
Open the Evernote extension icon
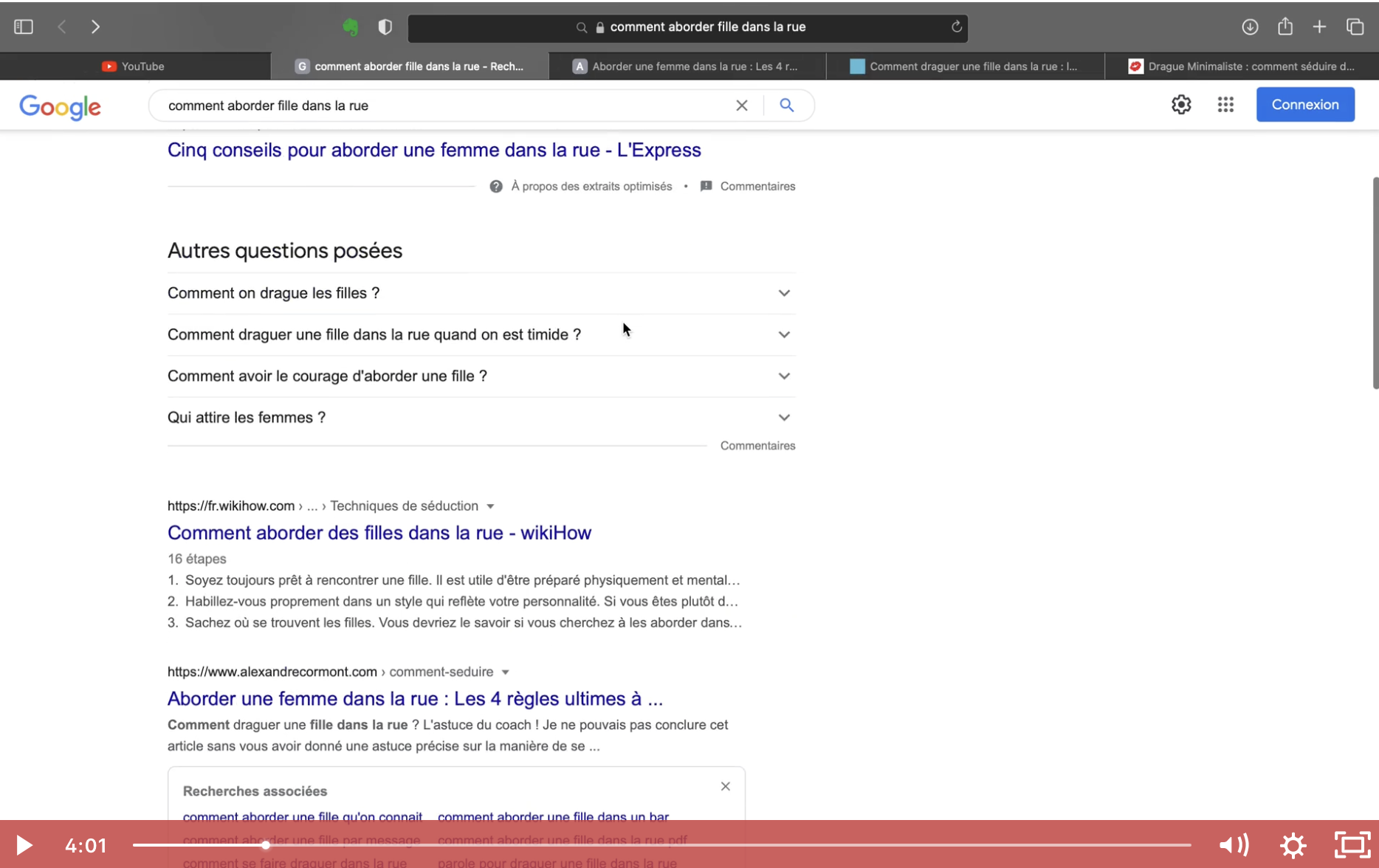click(351, 27)
